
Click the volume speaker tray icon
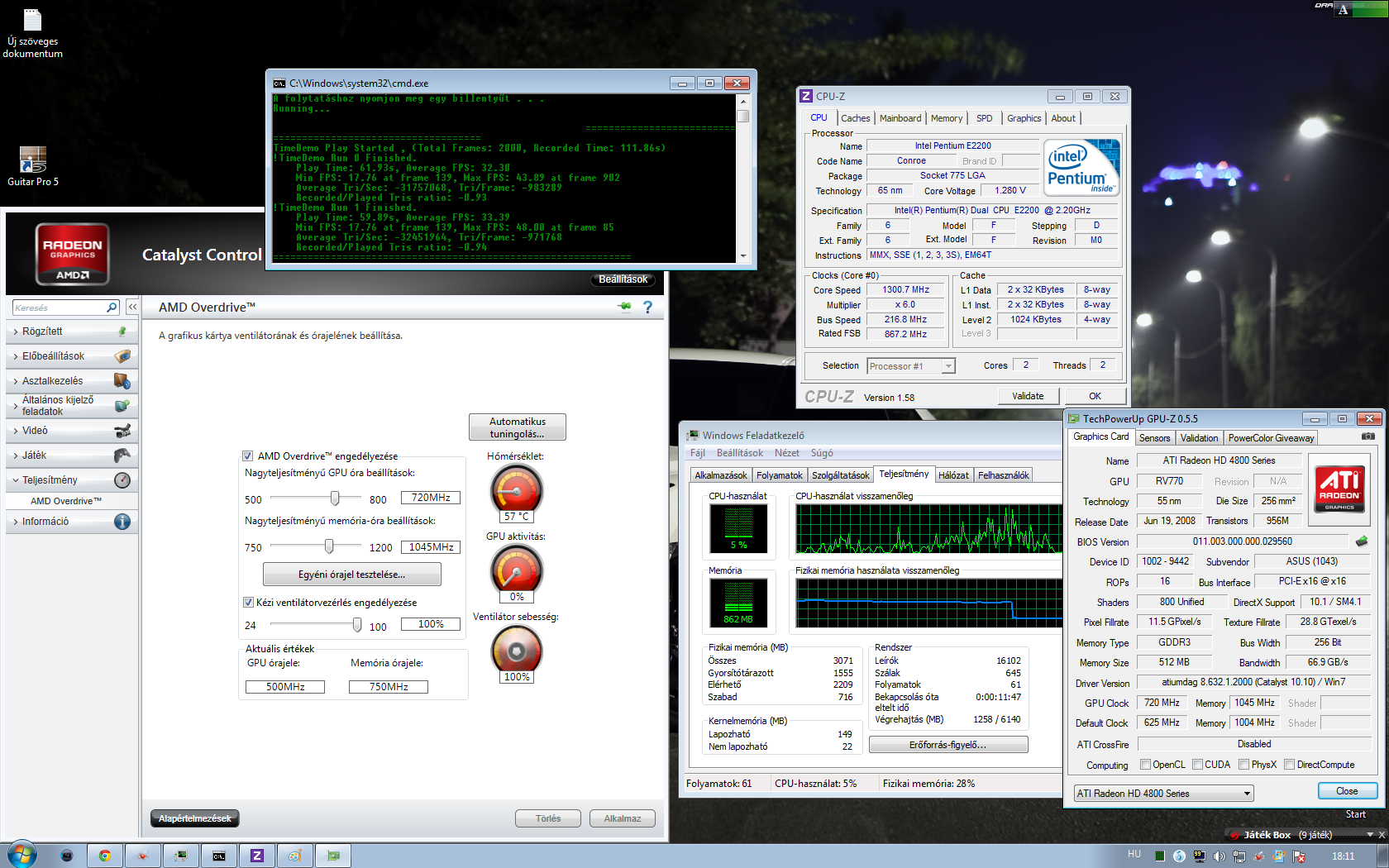tap(1218, 856)
